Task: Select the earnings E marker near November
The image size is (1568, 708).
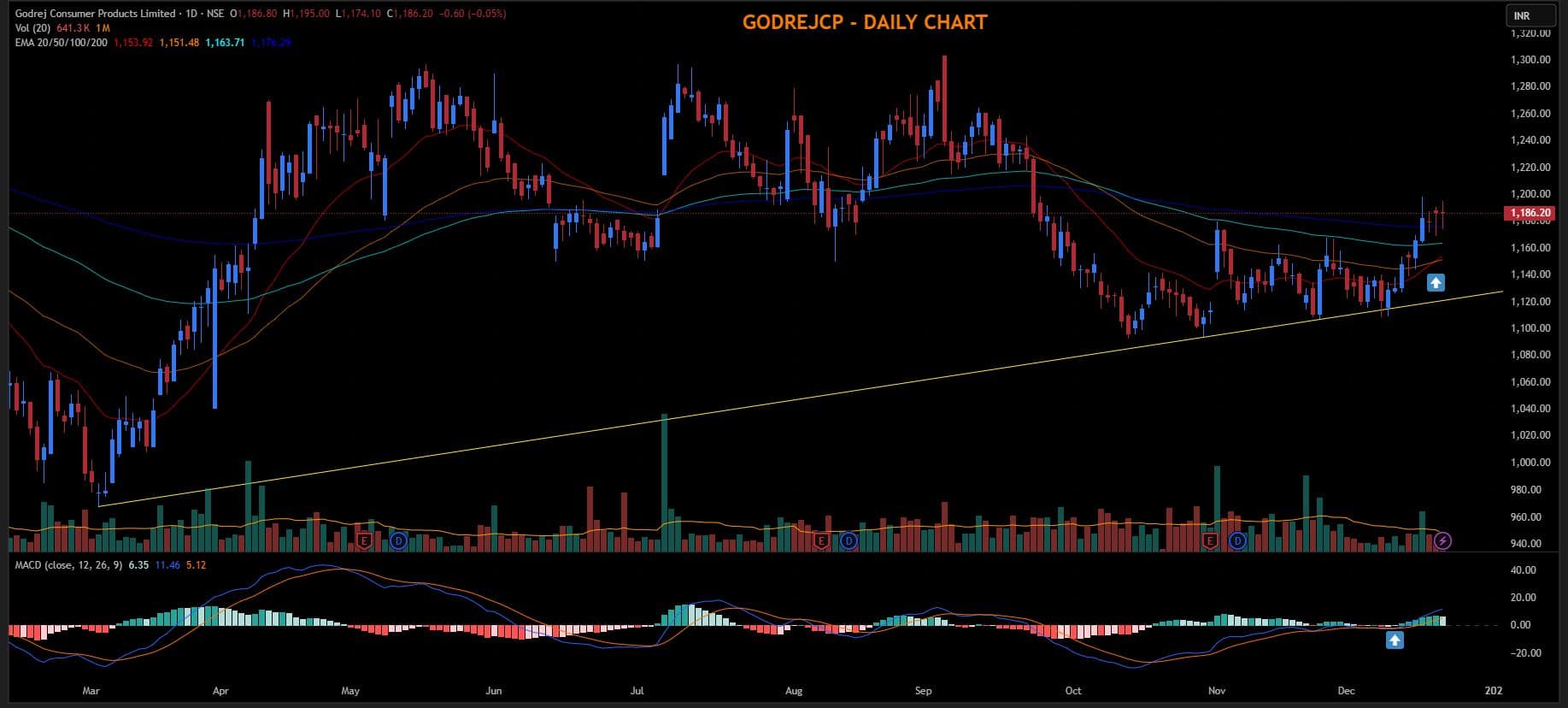Action: coord(1209,540)
